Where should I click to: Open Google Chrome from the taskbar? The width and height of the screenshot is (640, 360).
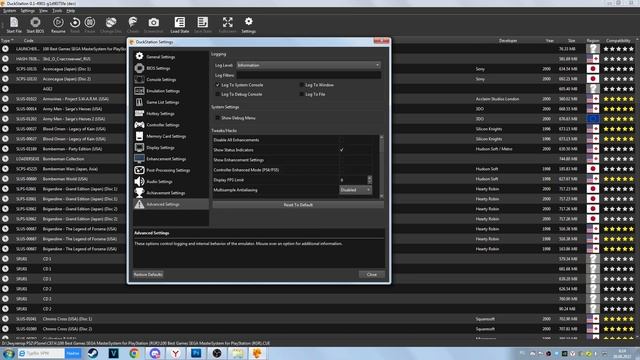[134, 353]
